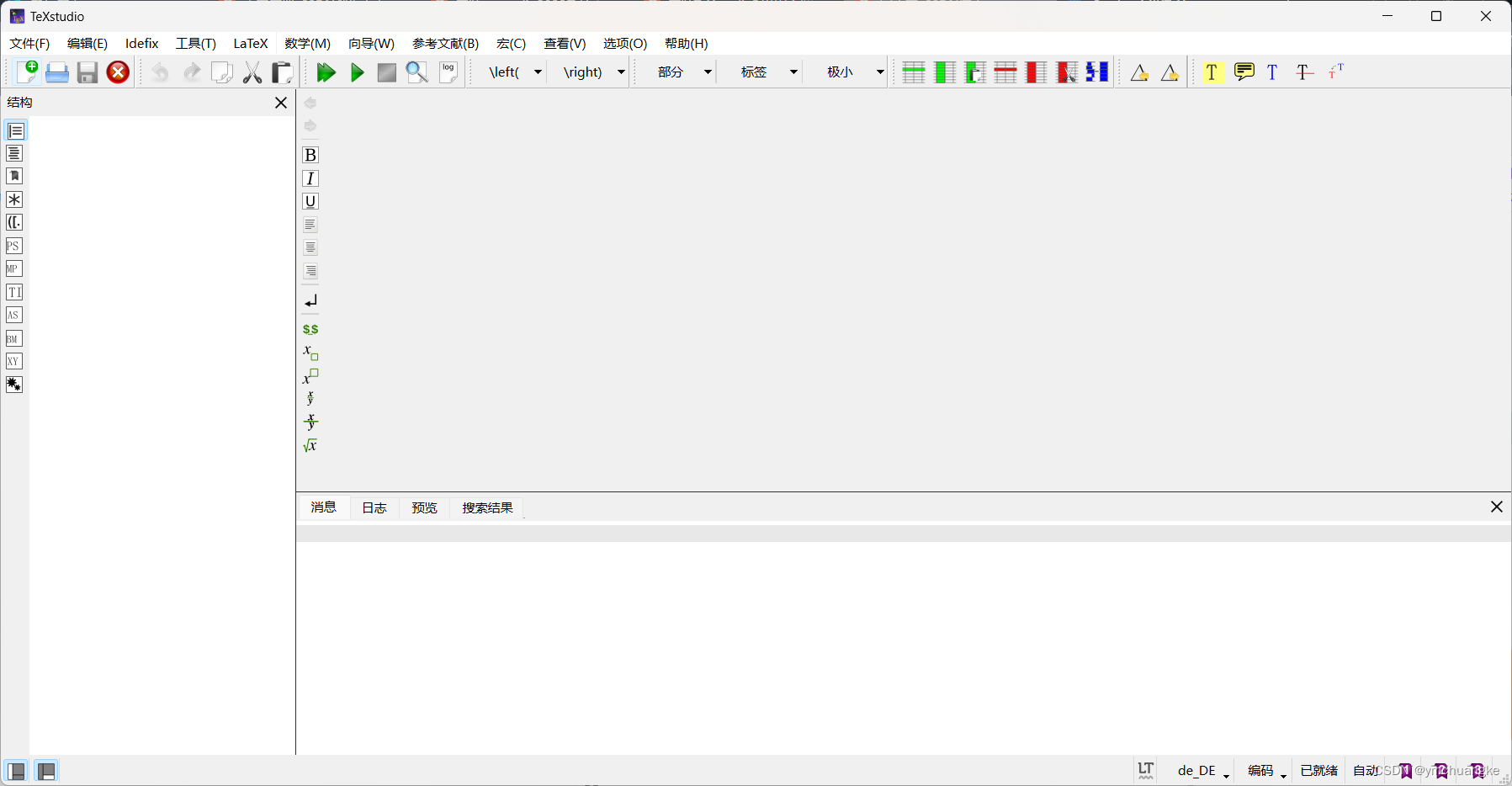The height and width of the screenshot is (786, 1512).
Task: View the log file icon
Action: pos(448,72)
